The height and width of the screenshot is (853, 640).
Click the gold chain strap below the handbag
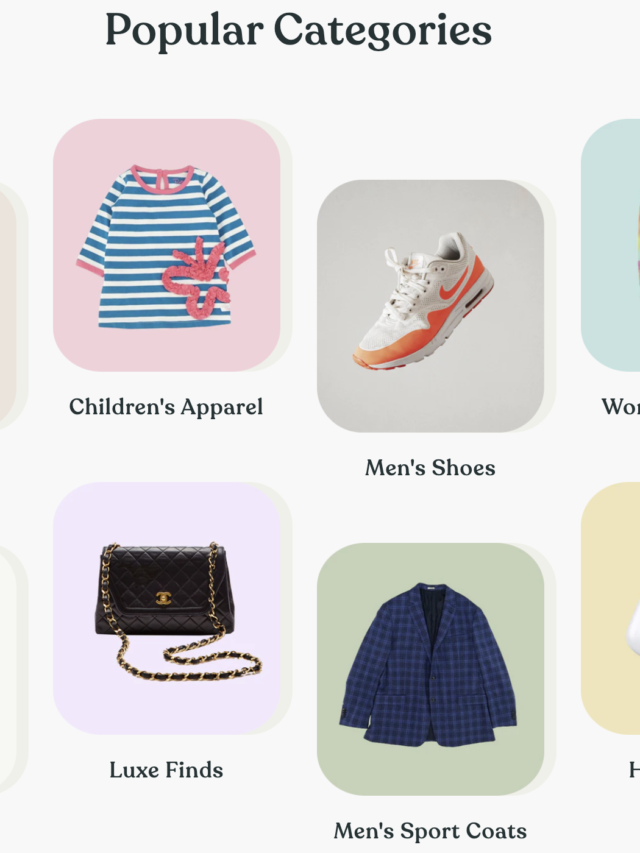tap(188, 663)
